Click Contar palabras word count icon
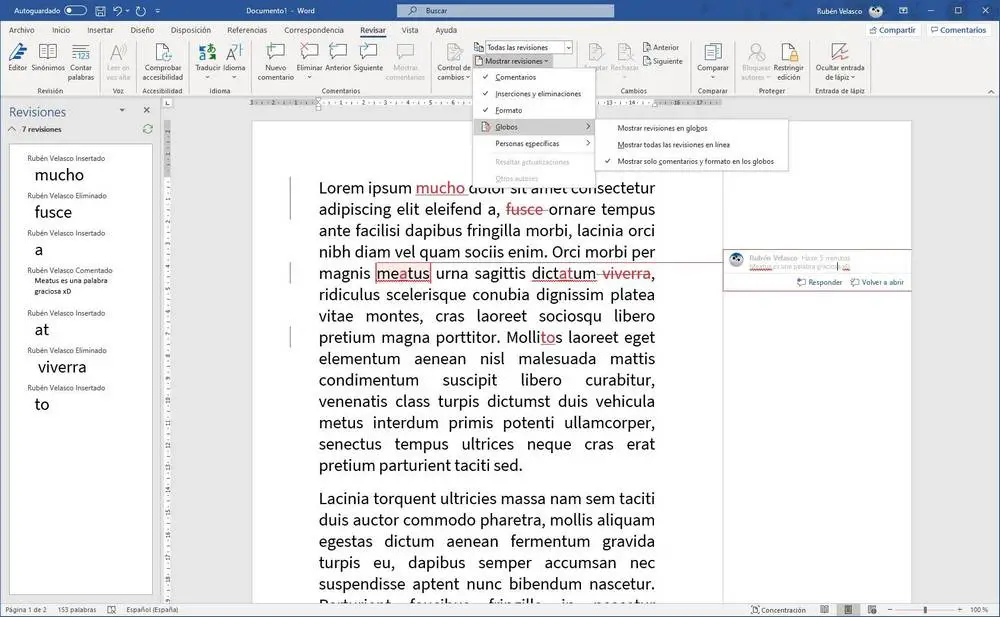 (x=81, y=56)
